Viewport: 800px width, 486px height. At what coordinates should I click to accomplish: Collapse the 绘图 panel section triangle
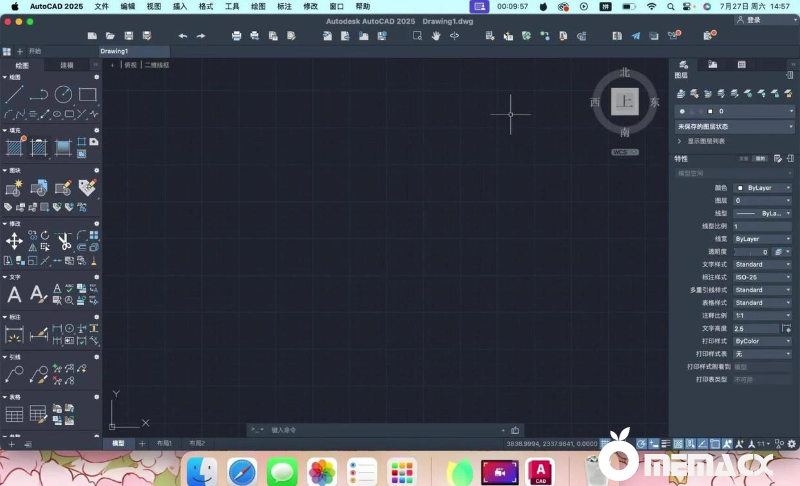[x=4, y=76]
